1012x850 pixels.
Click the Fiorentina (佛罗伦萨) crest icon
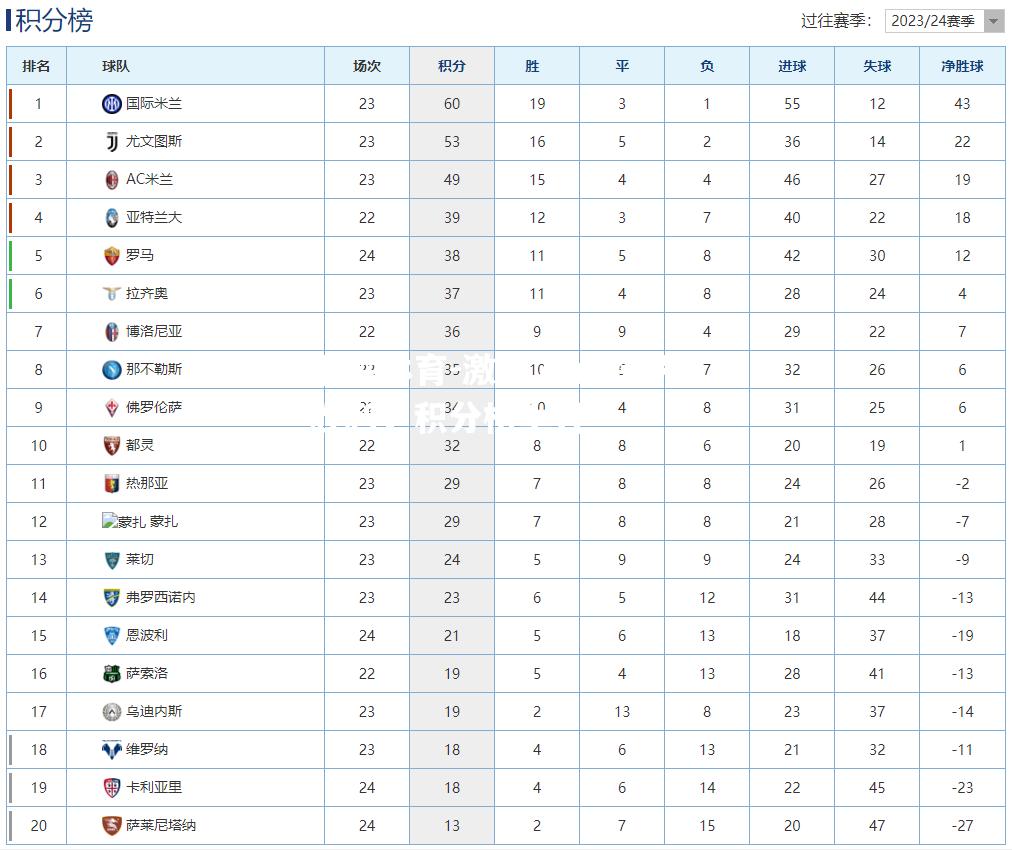(x=112, y=408)
